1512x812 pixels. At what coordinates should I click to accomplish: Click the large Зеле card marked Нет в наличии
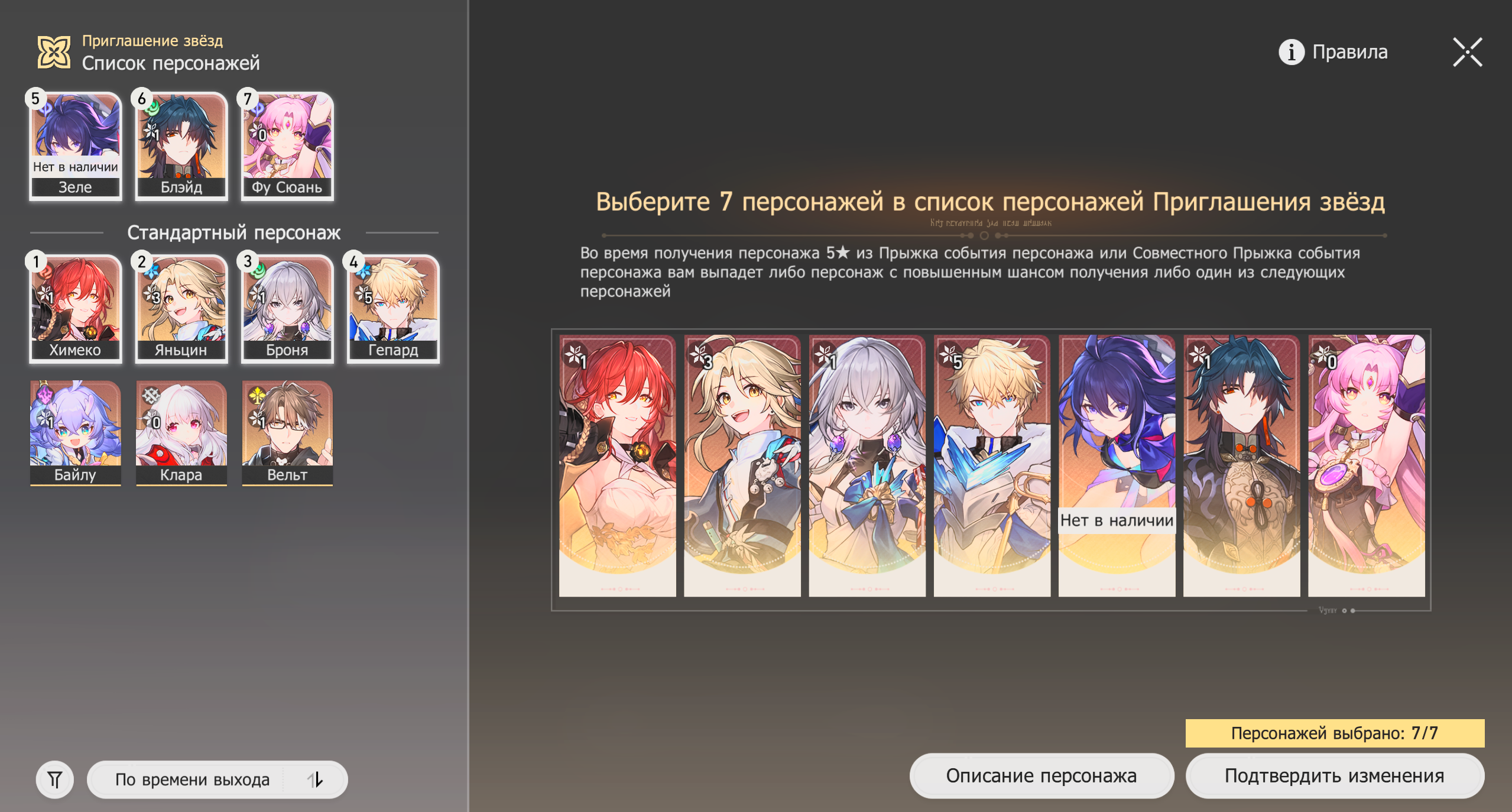tap(1117, 466)
